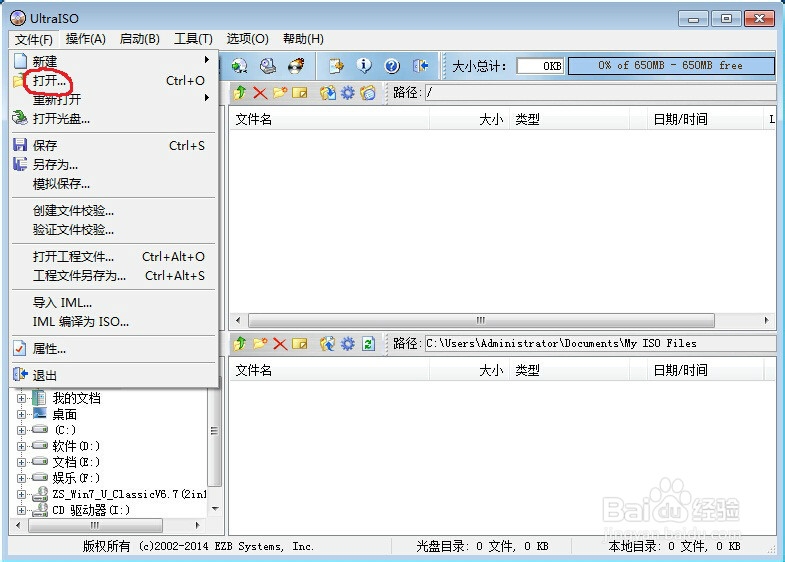The image size is (785, 562).
Task: Sort image list by 文件名 column header
Action: [329, 119]
